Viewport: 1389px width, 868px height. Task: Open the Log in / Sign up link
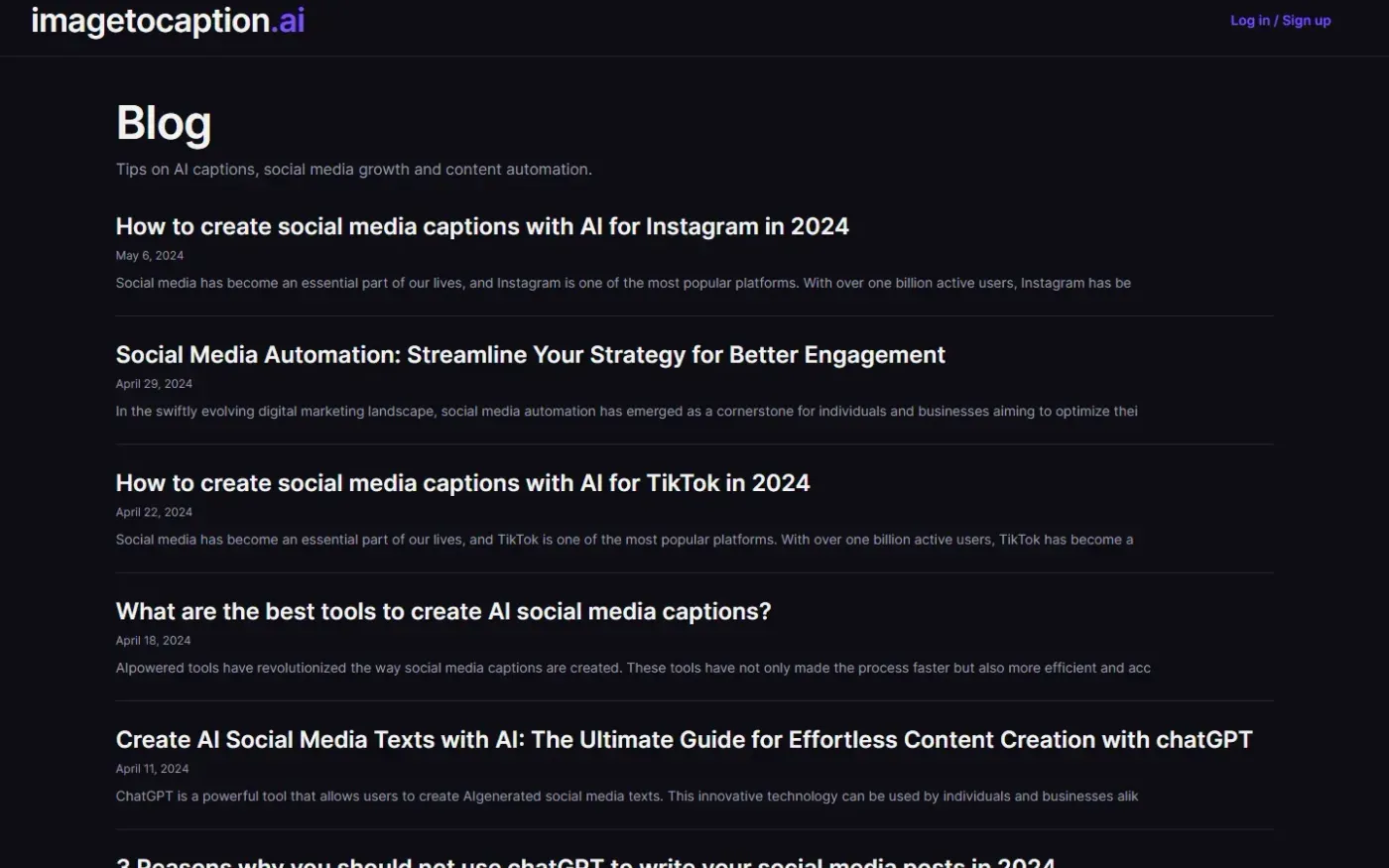point(1280,20)
